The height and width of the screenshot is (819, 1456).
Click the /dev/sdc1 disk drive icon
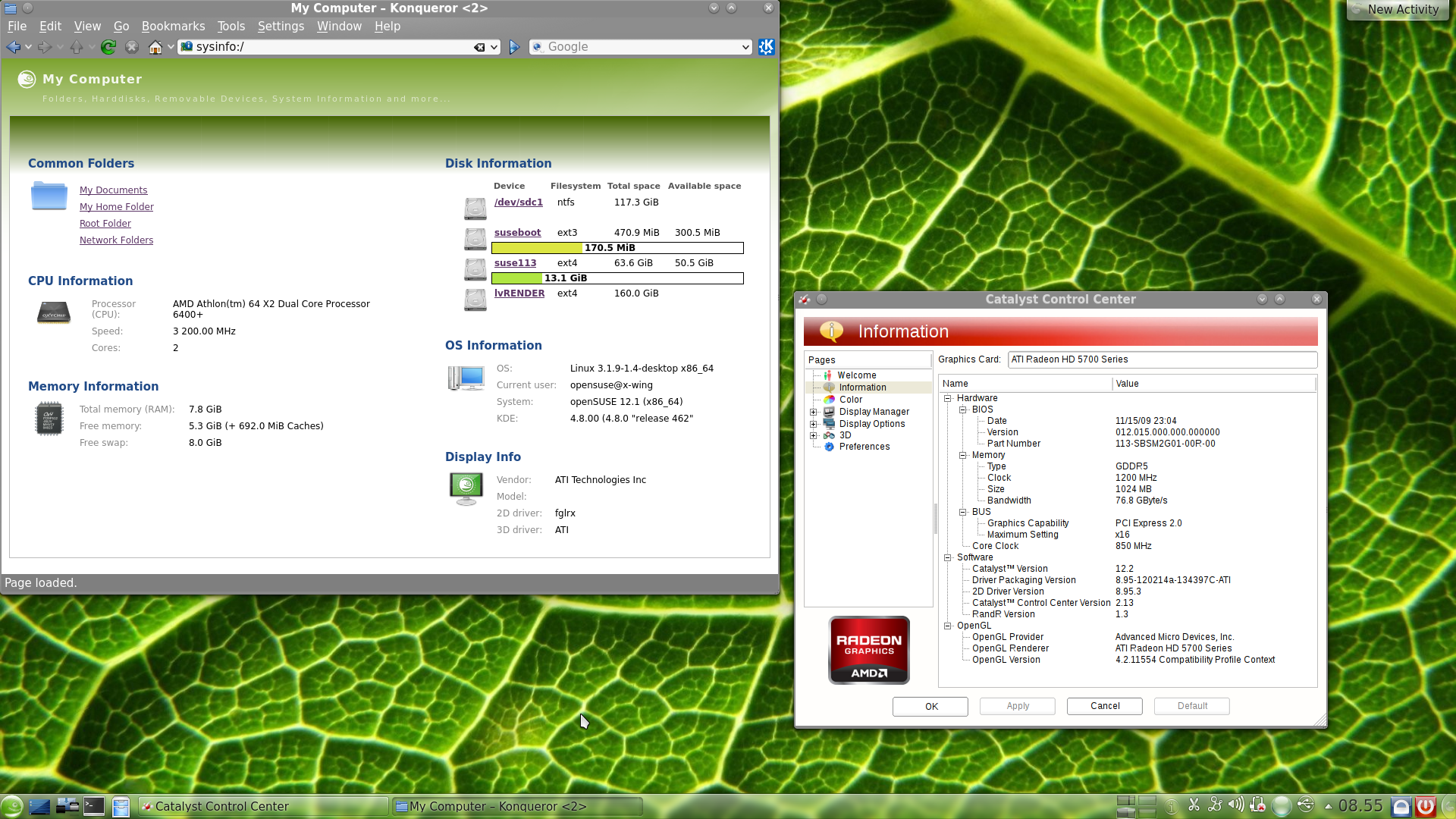(x=475, y=209)
